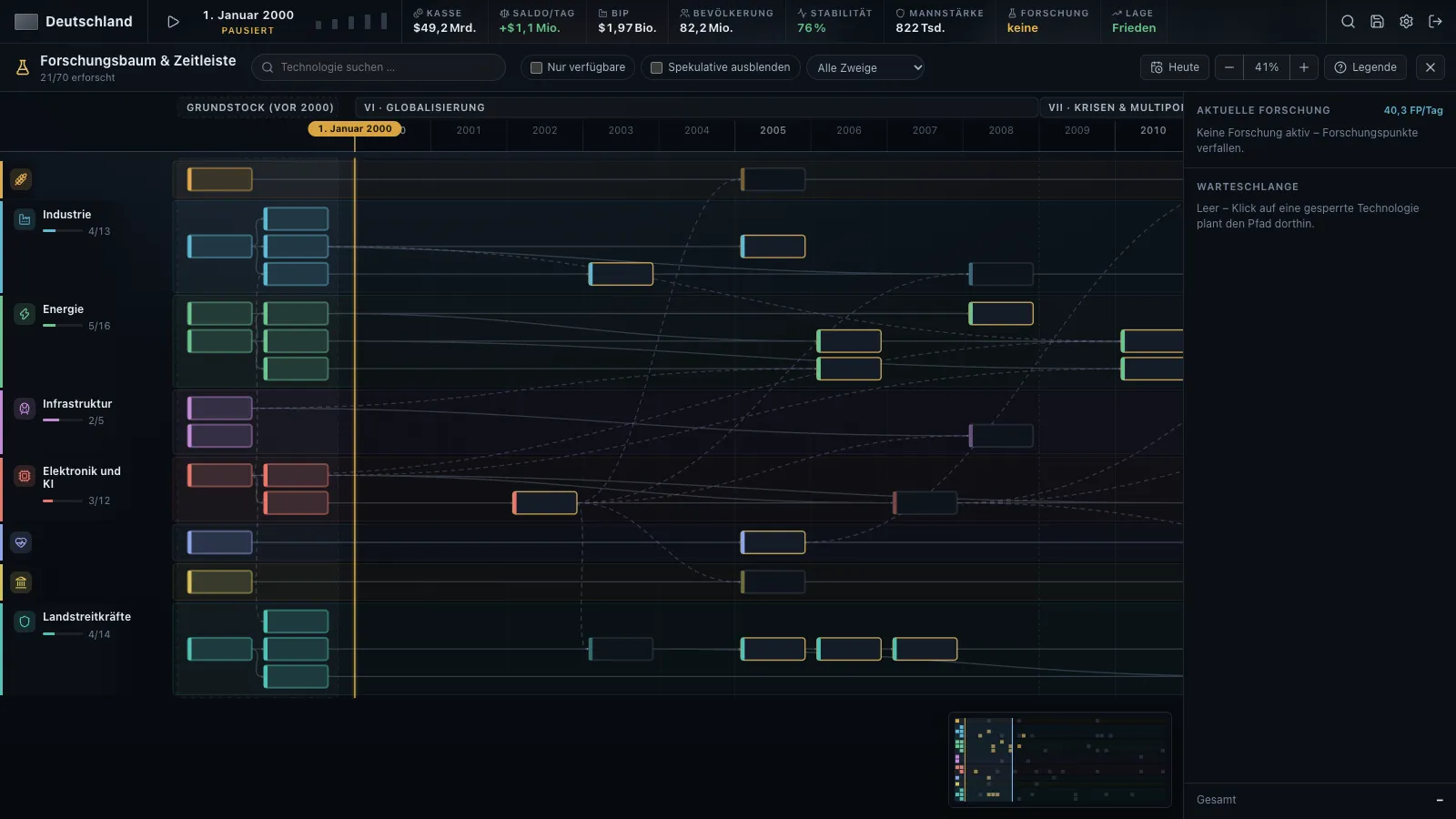This screenshot has height=819, width=1456.
Task: Select the top orange collapsed branch icon
Action: 21,179
